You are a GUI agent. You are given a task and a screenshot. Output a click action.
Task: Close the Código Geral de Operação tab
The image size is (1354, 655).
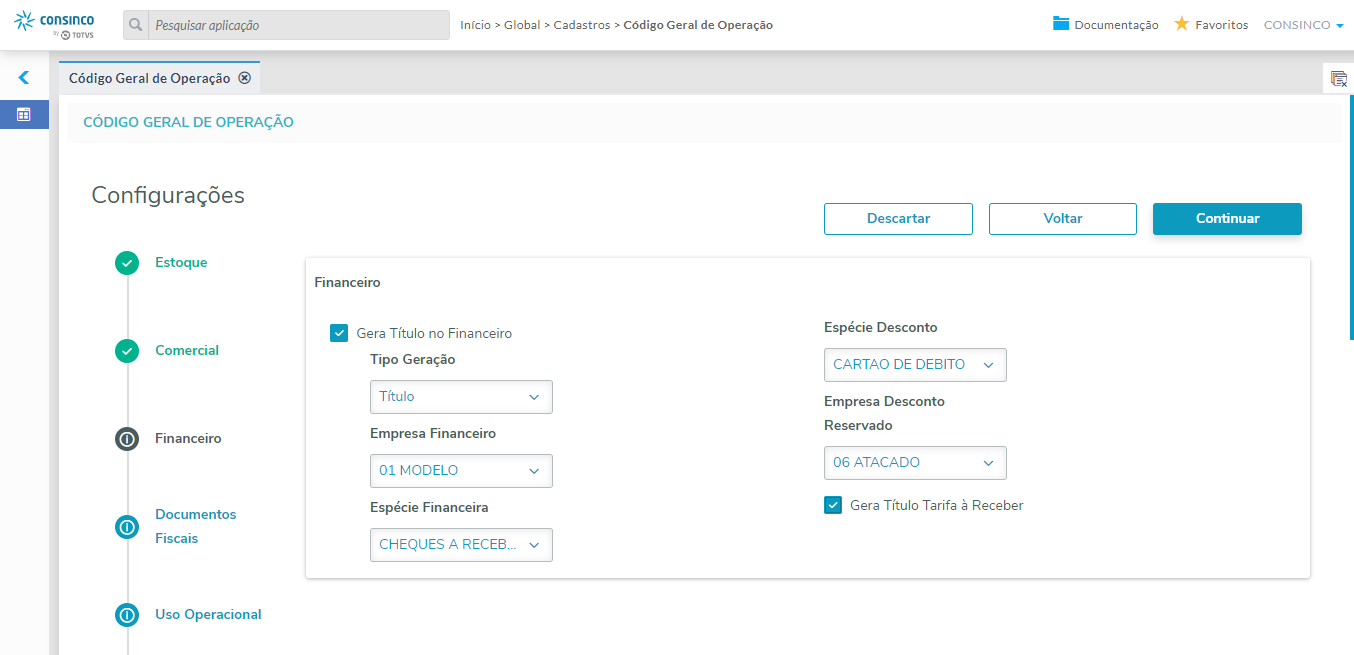[244, 78]
